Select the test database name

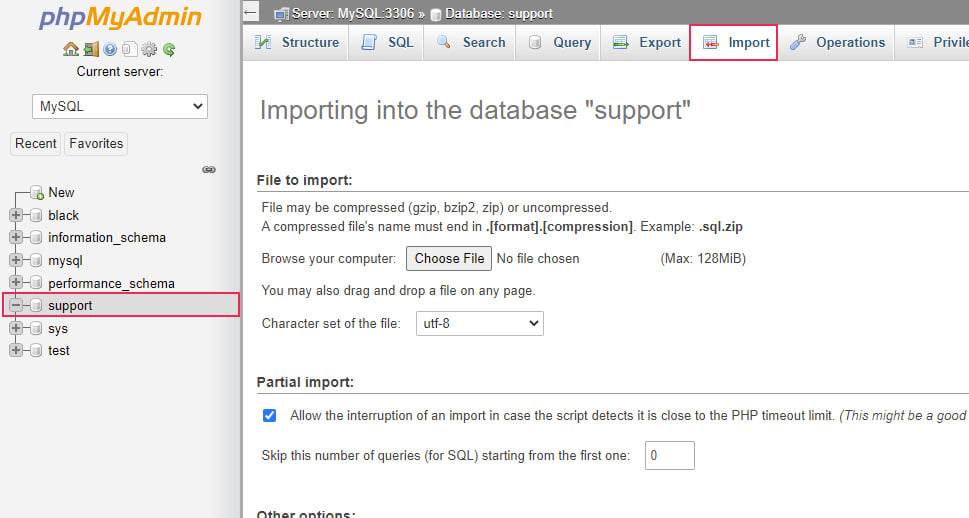point(59,350)
